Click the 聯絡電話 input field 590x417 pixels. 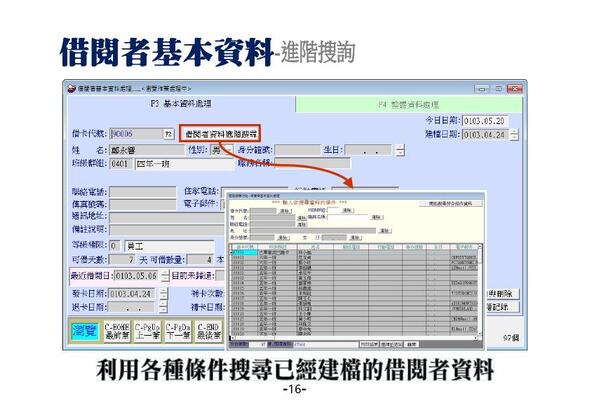point(143,192)
